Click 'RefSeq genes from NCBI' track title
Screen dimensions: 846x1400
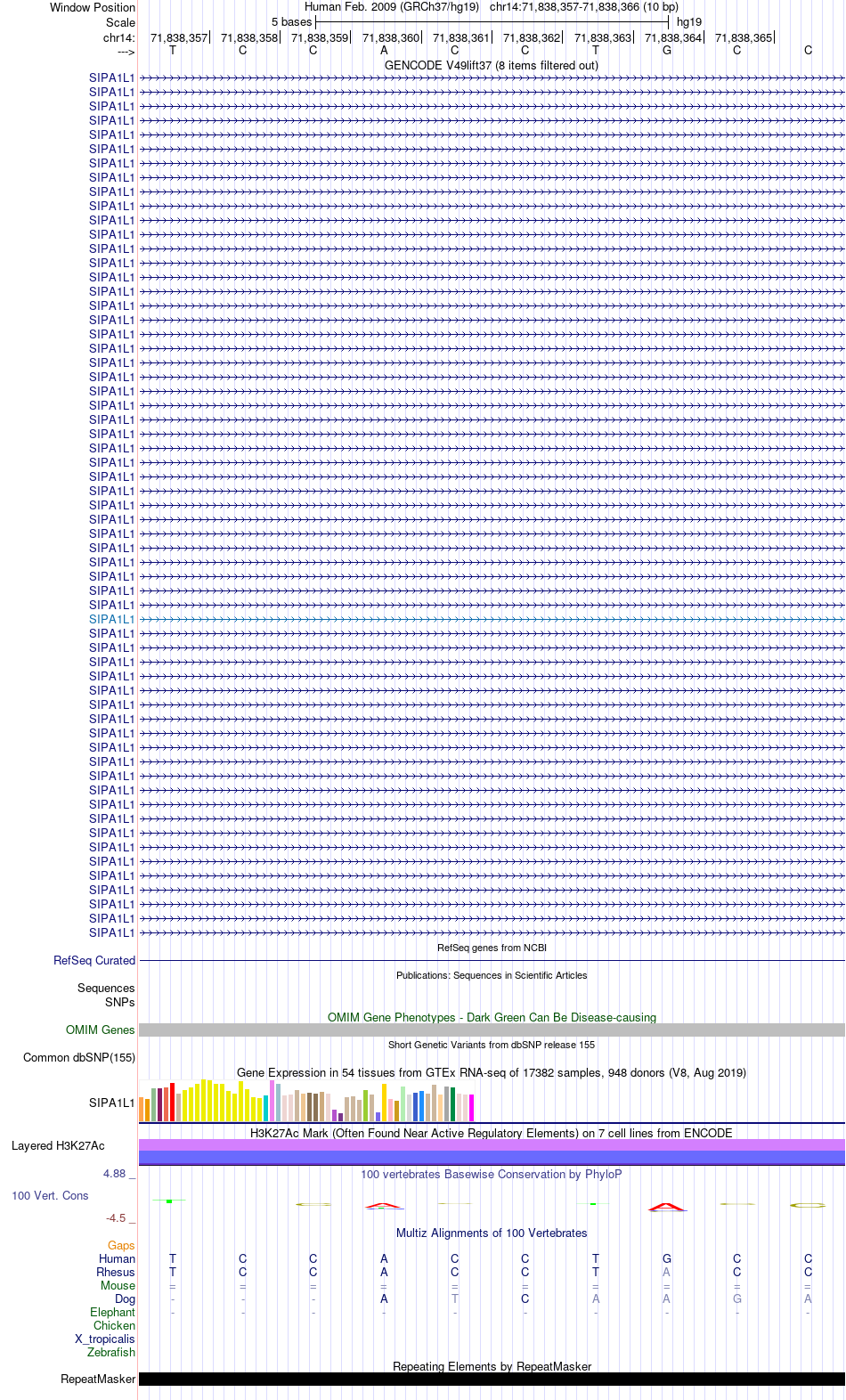click(x=492, y=948)
